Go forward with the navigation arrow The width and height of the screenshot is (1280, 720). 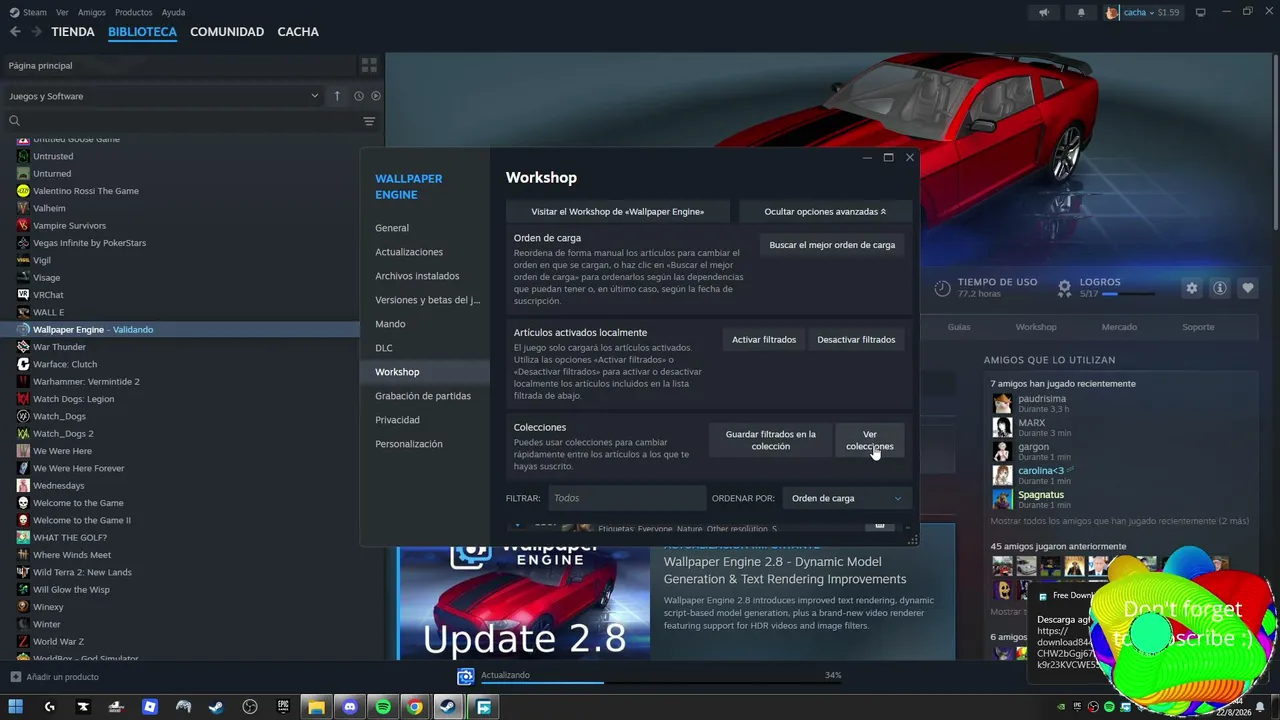36,32
